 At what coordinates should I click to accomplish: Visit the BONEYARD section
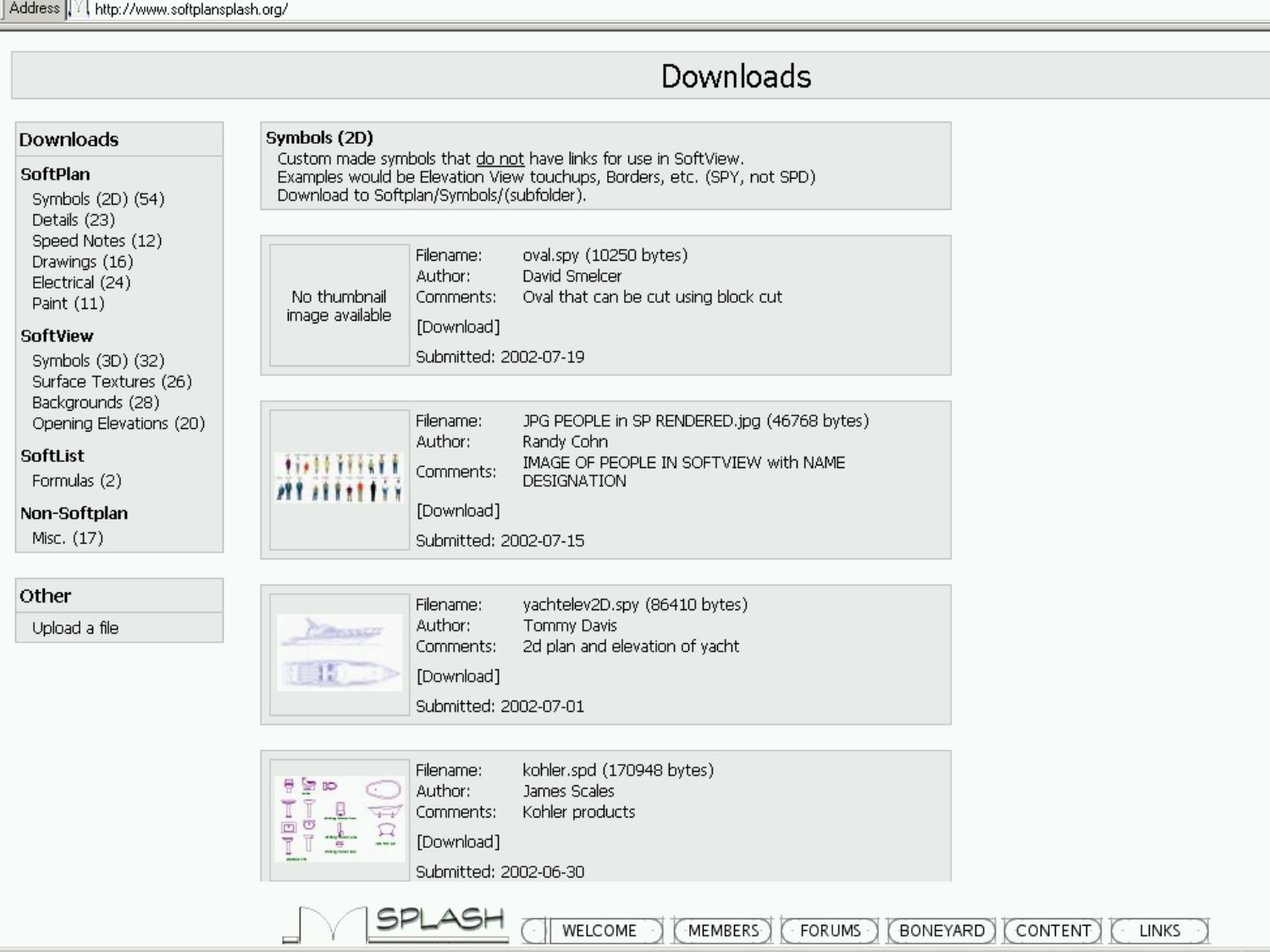[941, 931]
